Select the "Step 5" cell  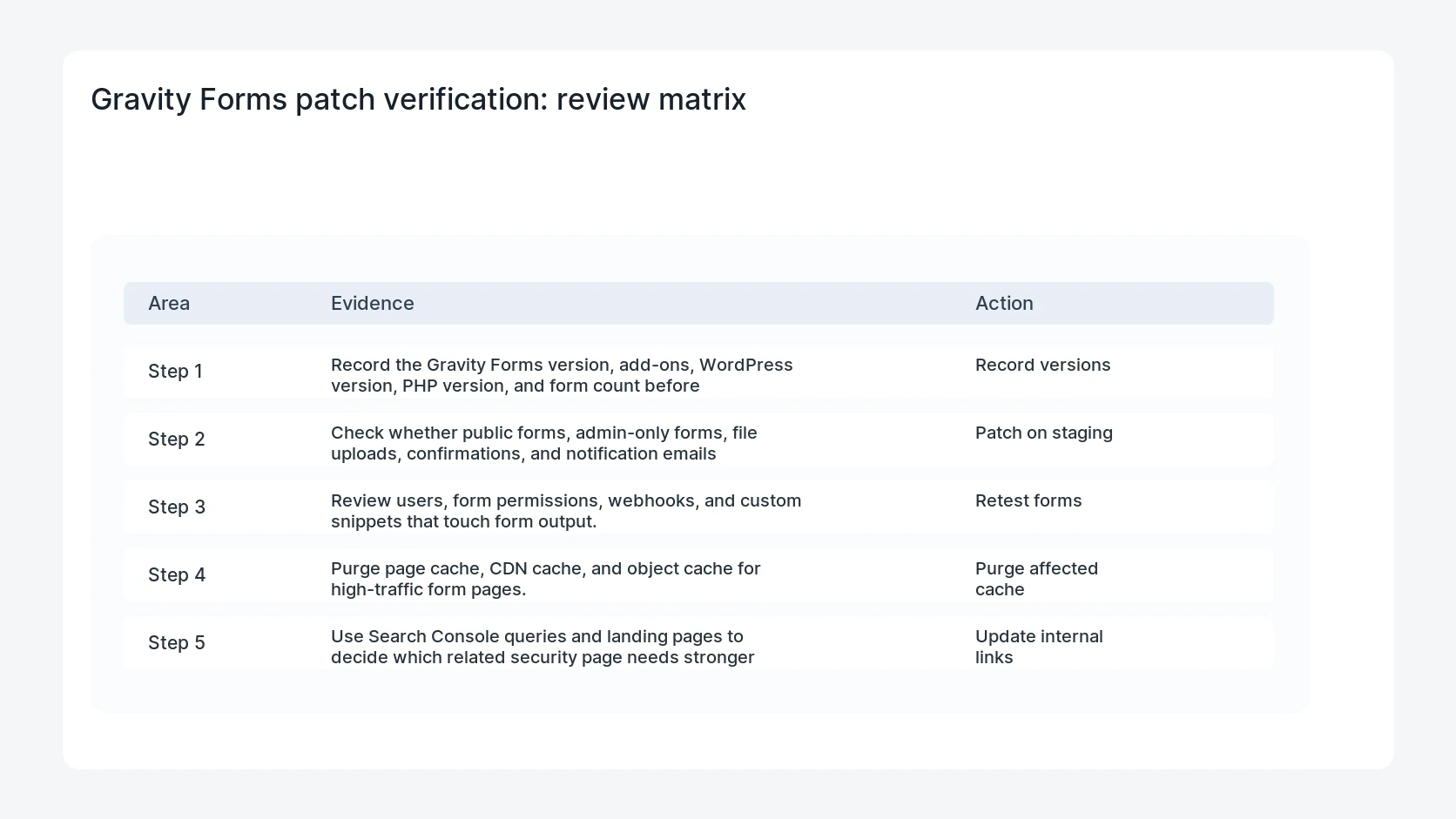177,642
